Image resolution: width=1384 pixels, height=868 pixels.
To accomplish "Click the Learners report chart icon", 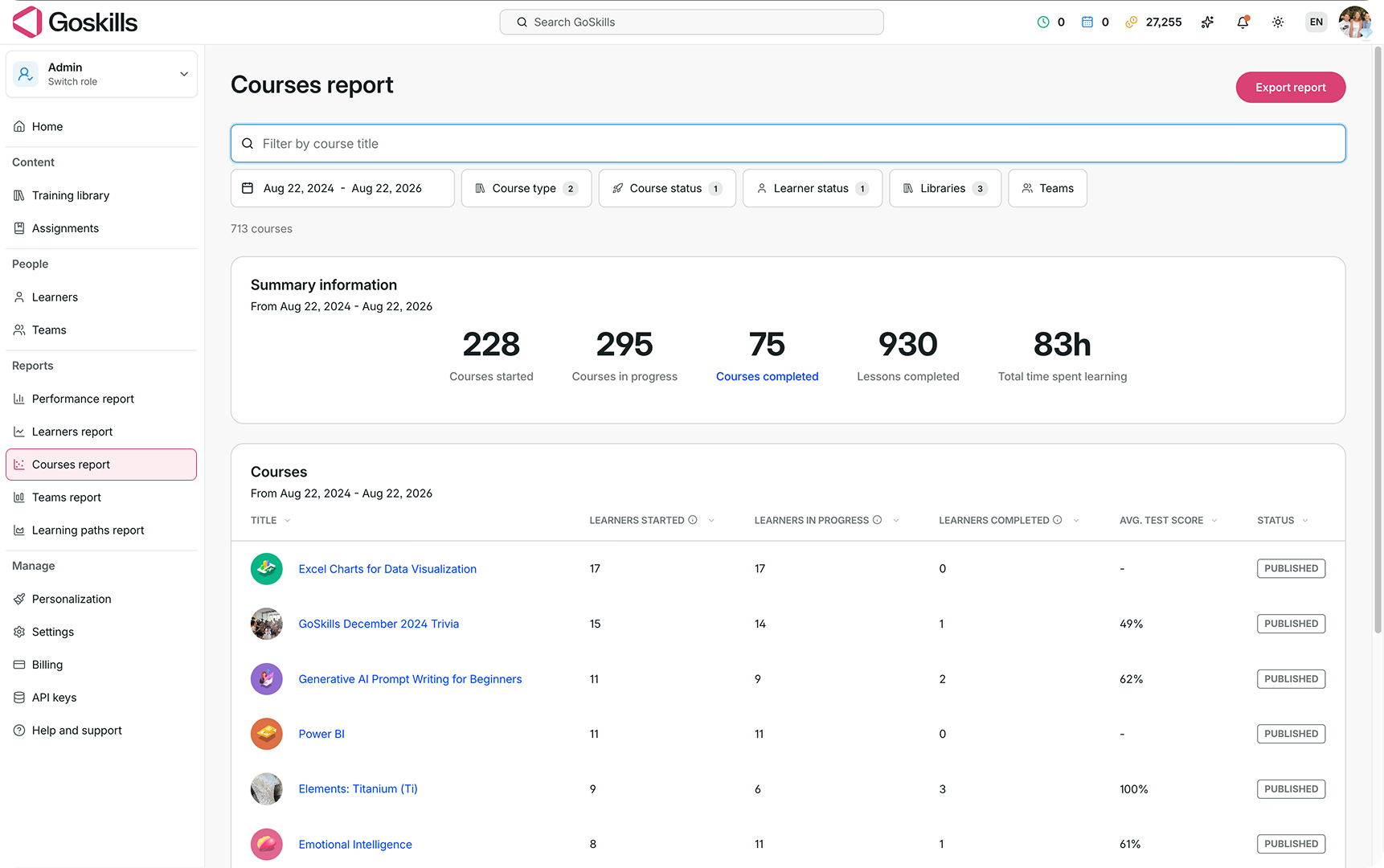I will tap(19, 432).
